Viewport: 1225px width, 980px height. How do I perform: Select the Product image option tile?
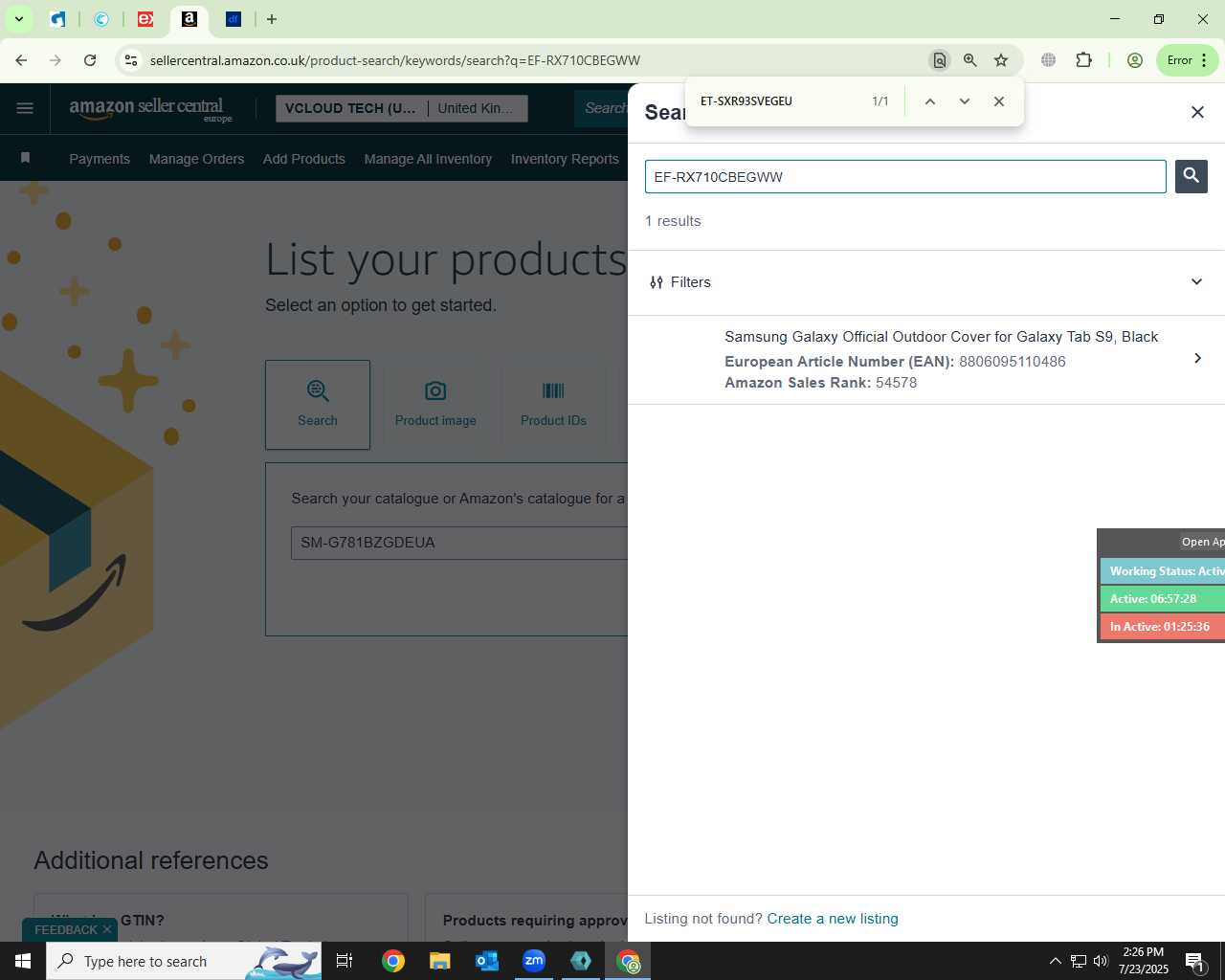pyautogui.click(x=435, y=405)
